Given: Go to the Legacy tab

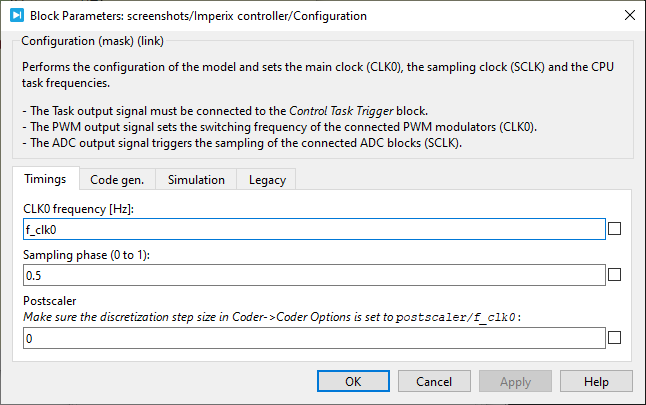Looking at the screenshot, I should tap(267, 180).
